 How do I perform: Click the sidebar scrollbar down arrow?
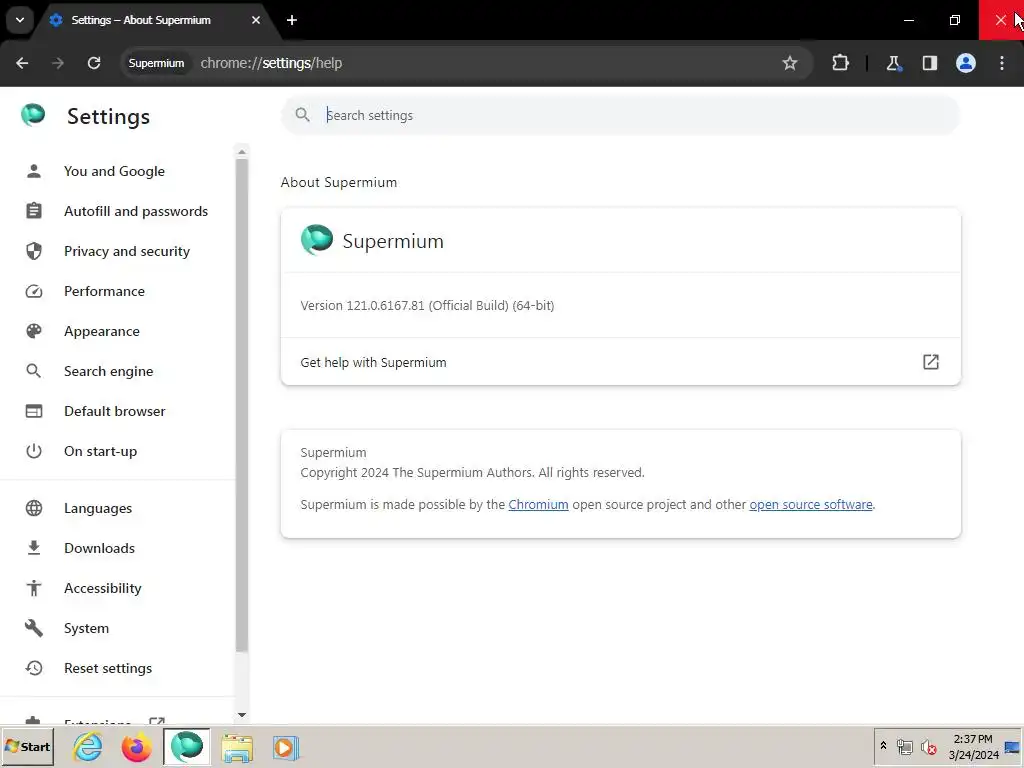click(x=242, y=715)
